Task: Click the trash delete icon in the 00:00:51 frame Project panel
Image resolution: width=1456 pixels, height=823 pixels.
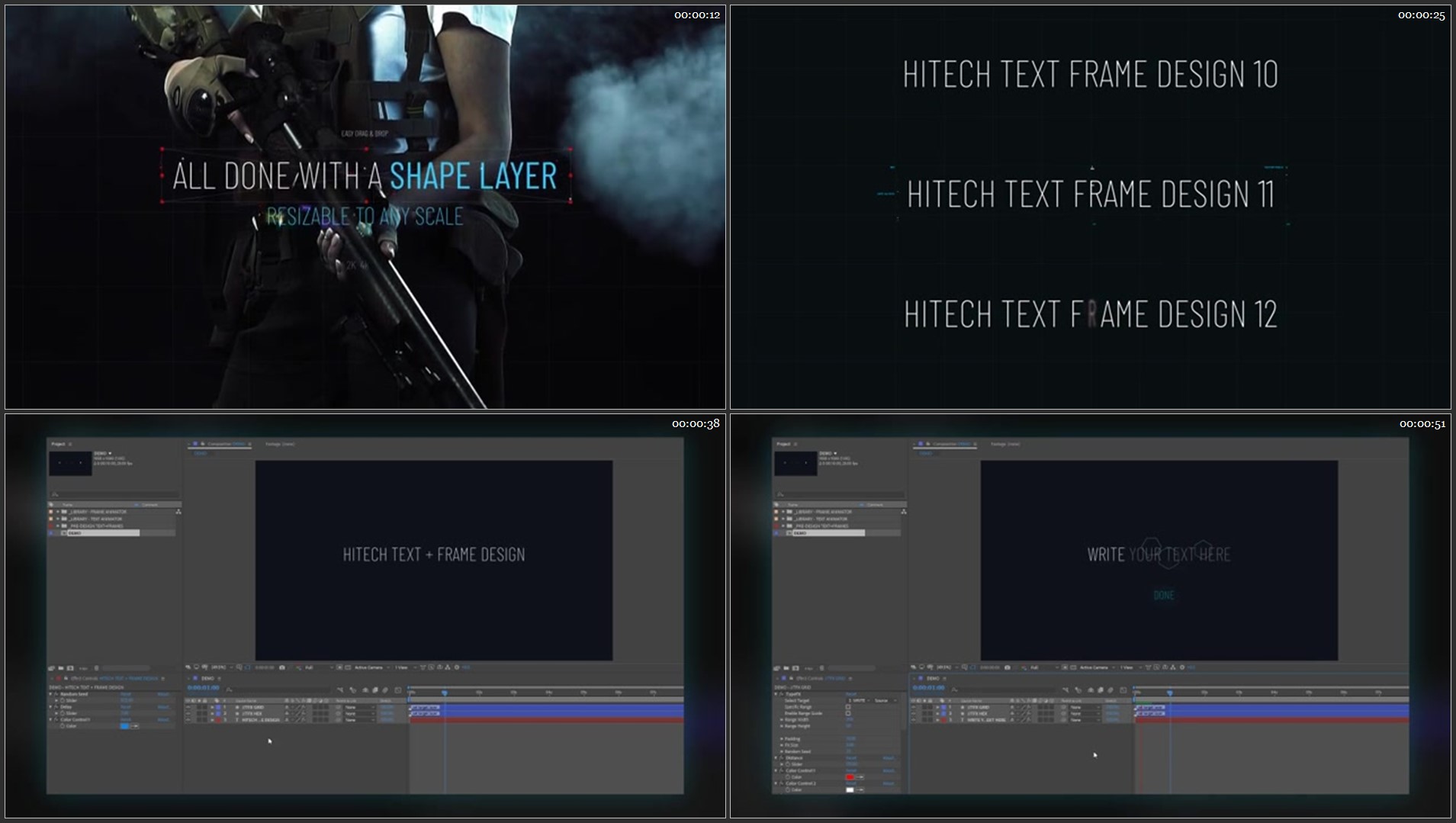Action: pyautogui.click(x=821, y=668)
